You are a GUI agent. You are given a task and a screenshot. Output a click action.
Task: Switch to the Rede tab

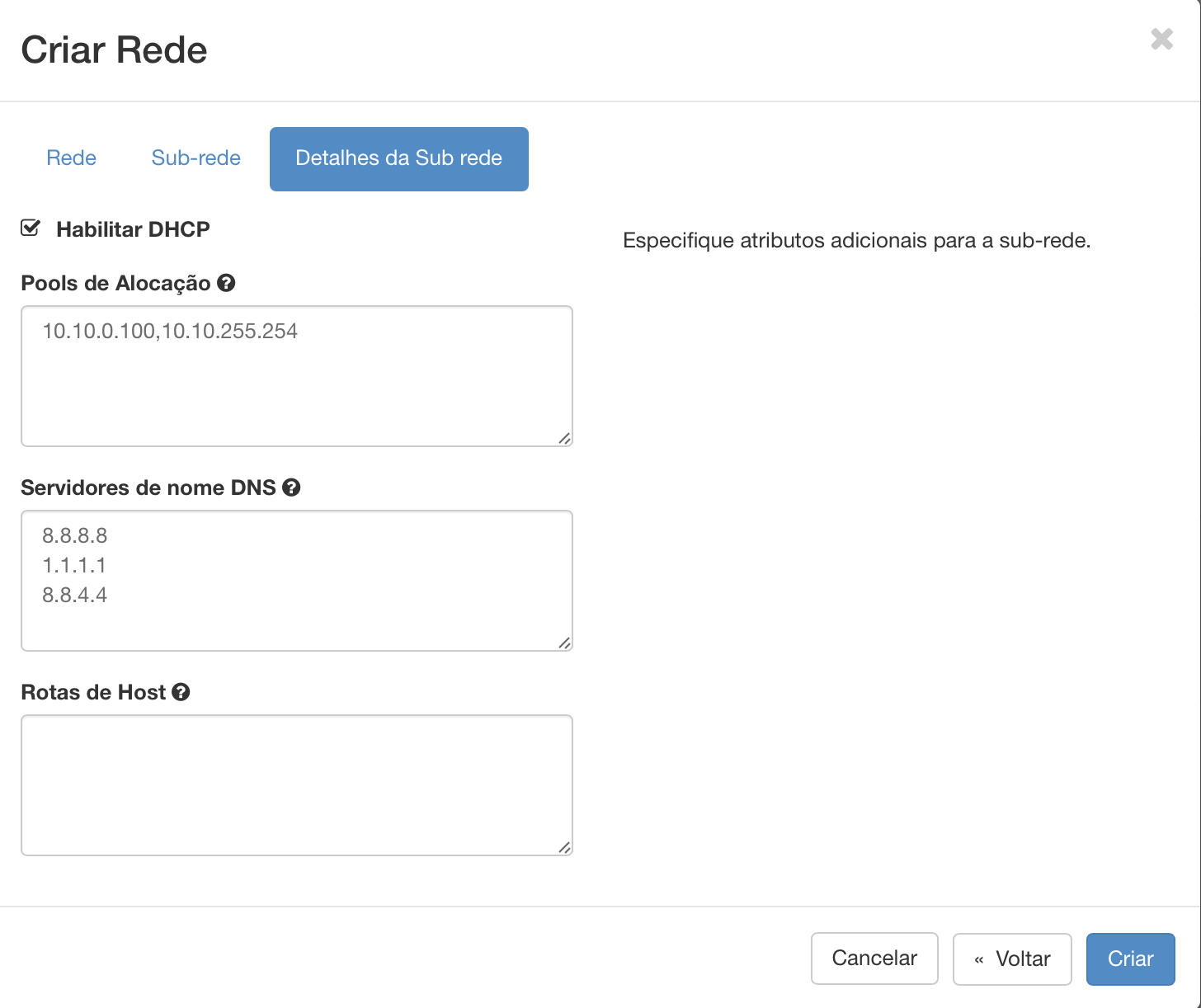click(x=72, y=158)
